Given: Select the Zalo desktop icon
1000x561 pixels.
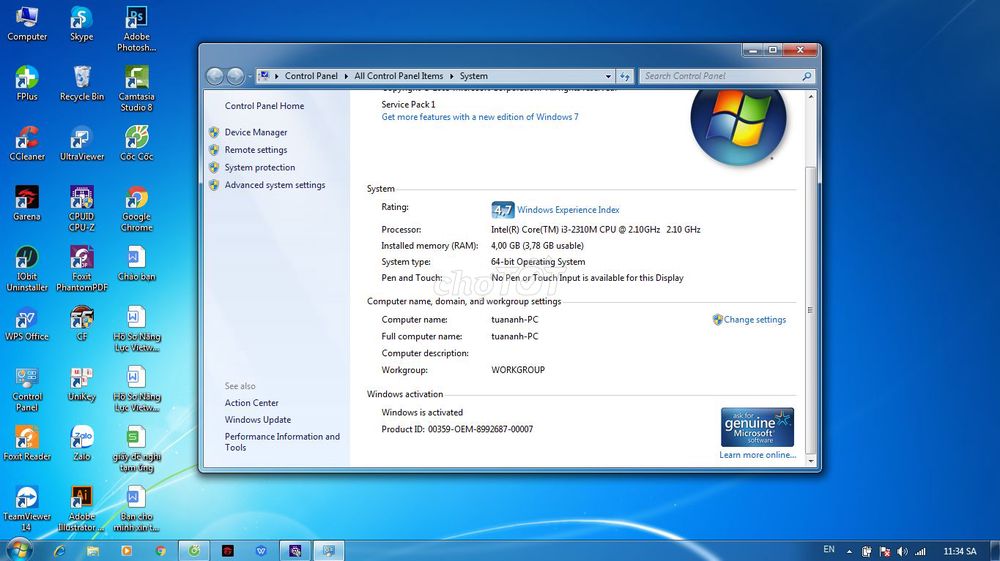Looking at the screenshot, I should pyautogui.click(x=82, y=443).
